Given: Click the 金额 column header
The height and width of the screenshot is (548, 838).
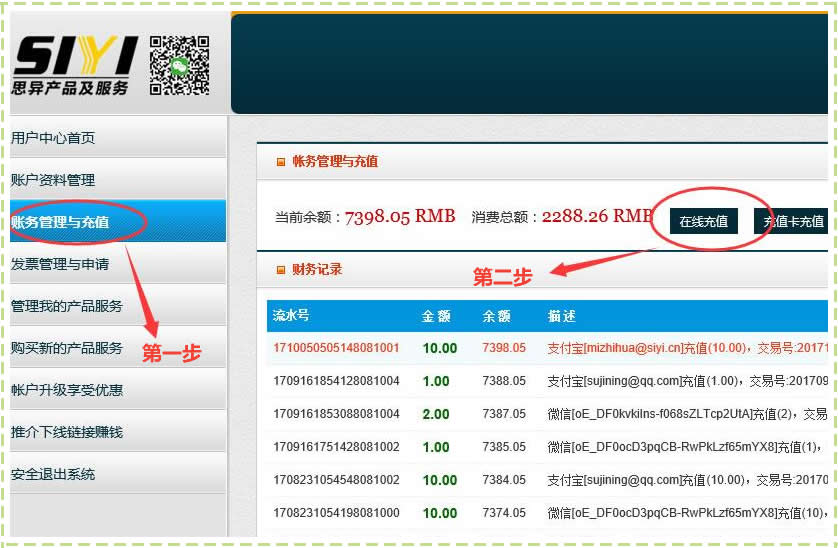Looking at the screenshot, I should coord(436,316).
